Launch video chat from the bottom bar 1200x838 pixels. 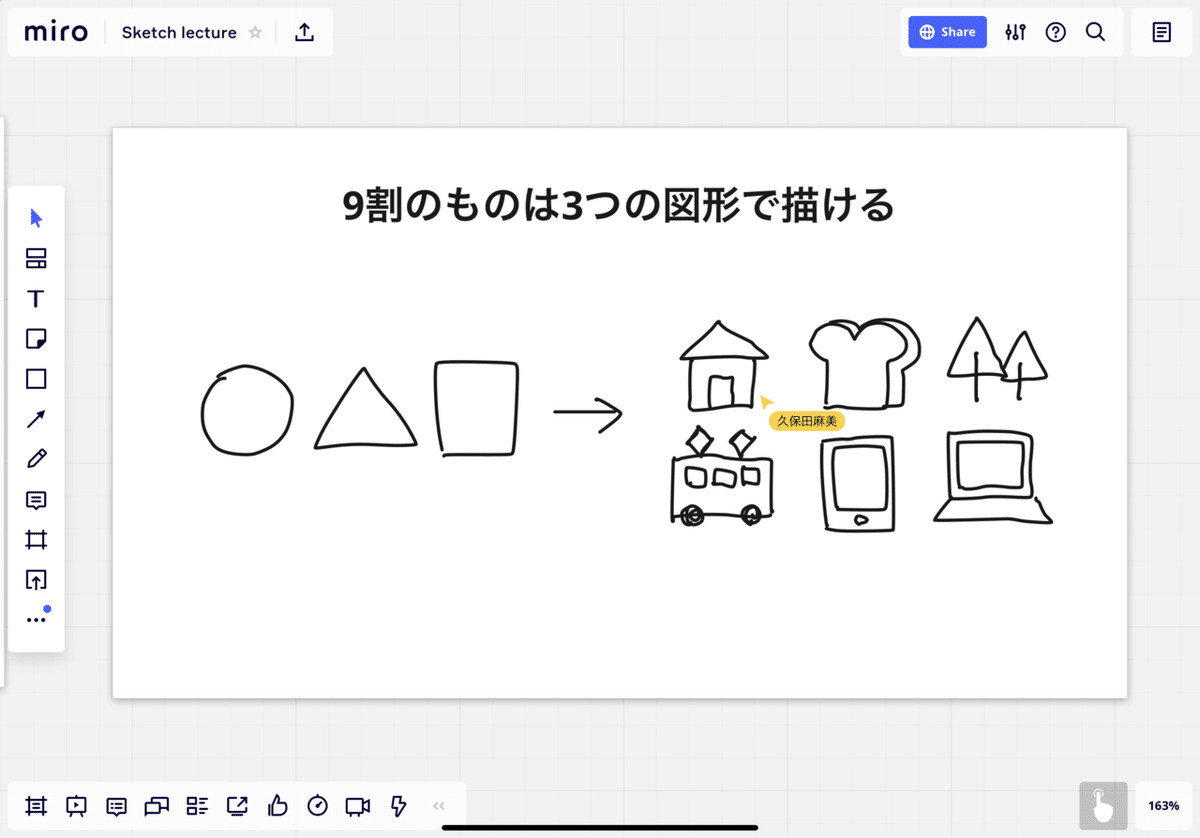coord(357,806)
